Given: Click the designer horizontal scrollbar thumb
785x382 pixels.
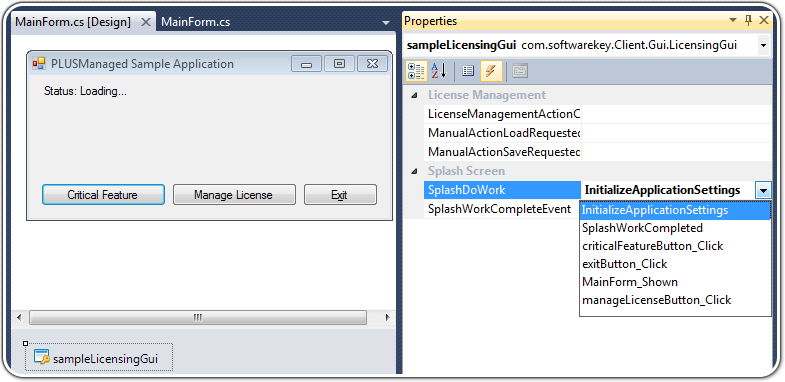Looking at the screenshot, I should click(198, 317).
